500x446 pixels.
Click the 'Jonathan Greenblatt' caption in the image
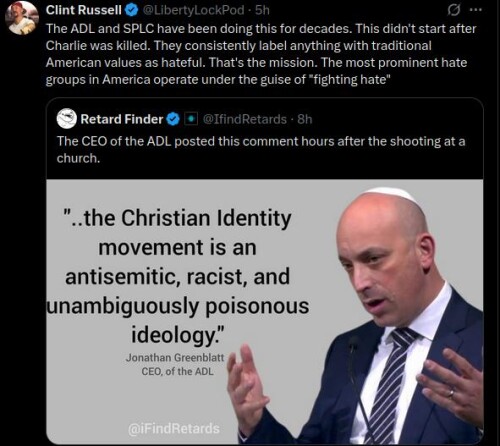coord(175,358)
